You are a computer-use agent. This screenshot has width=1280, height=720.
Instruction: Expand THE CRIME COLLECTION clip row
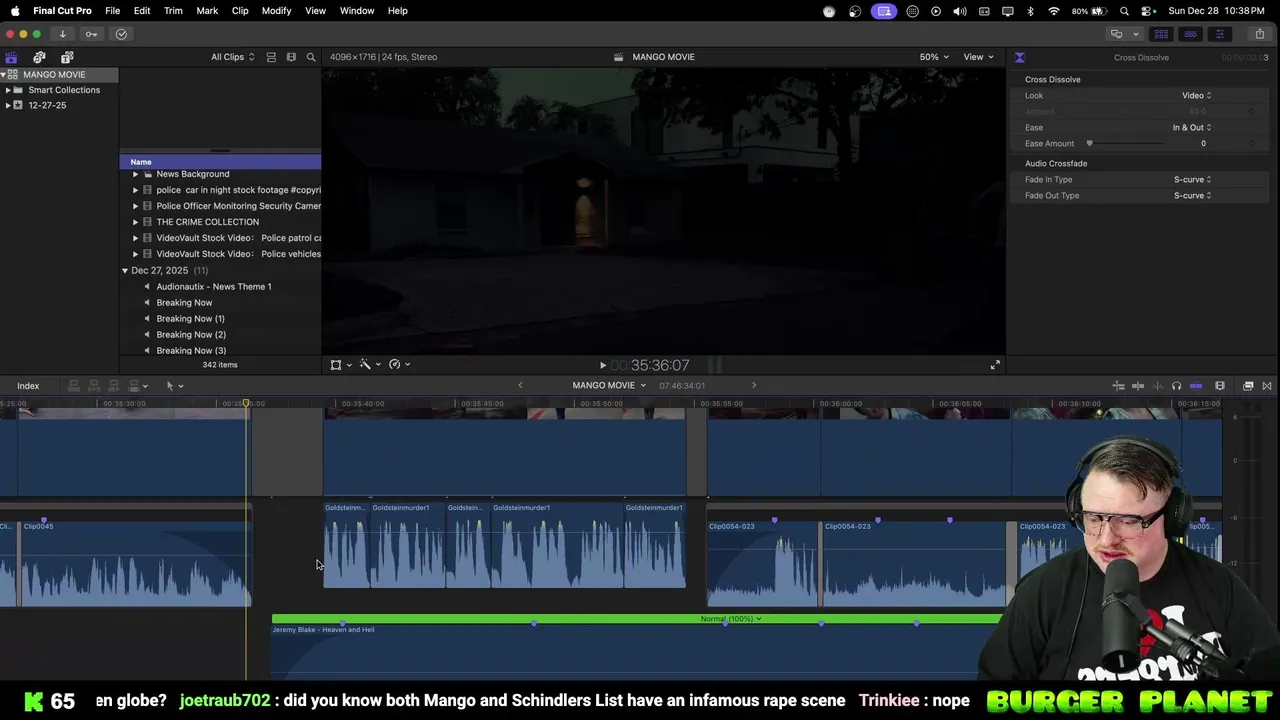135,222
